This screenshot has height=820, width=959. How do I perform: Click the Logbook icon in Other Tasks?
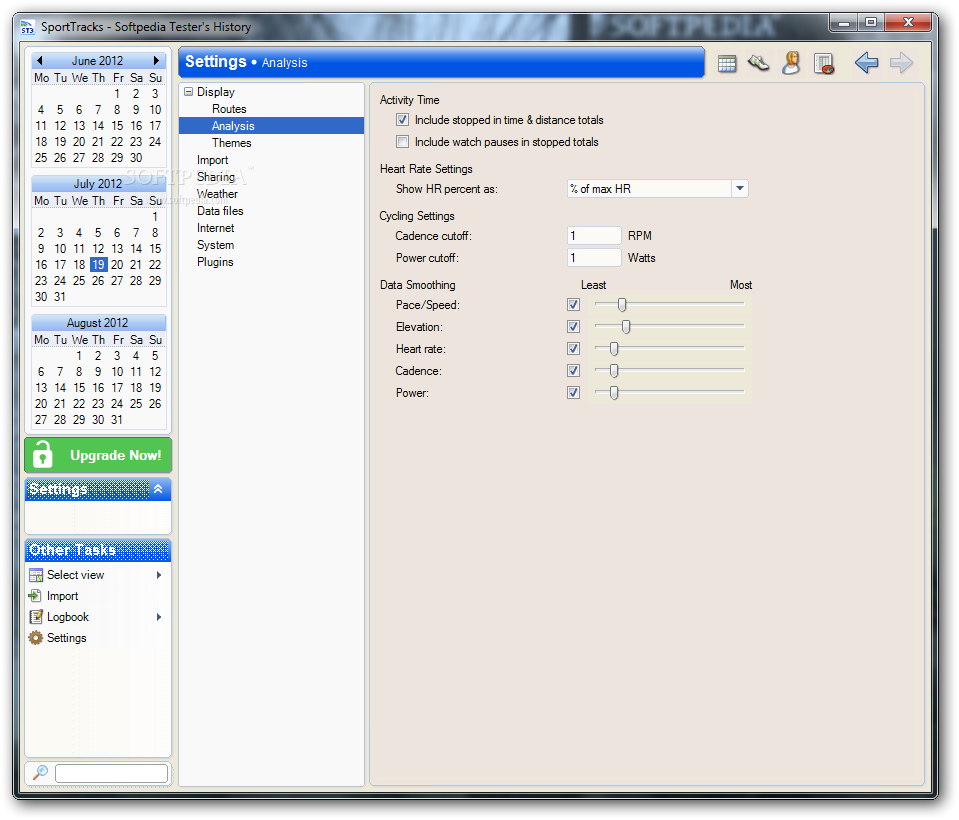pos(36,616)
